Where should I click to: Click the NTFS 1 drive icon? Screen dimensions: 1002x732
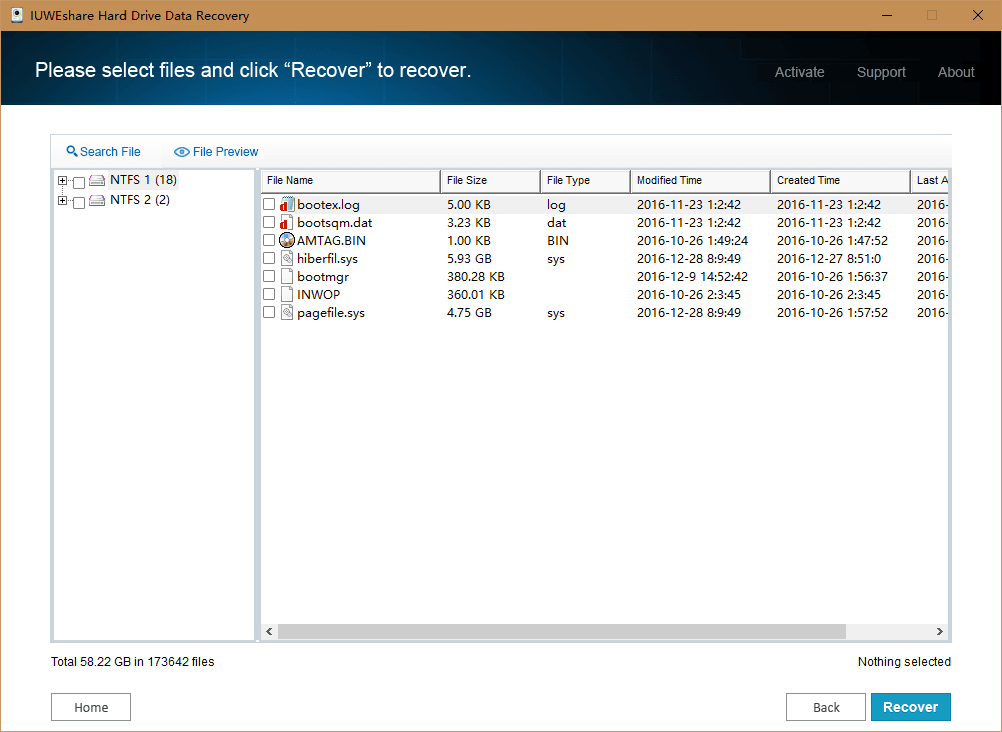97,180
